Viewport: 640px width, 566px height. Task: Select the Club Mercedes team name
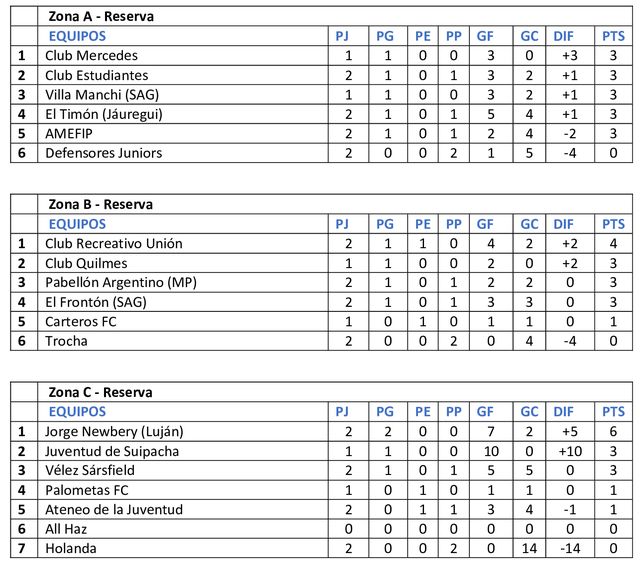(92, 55)
